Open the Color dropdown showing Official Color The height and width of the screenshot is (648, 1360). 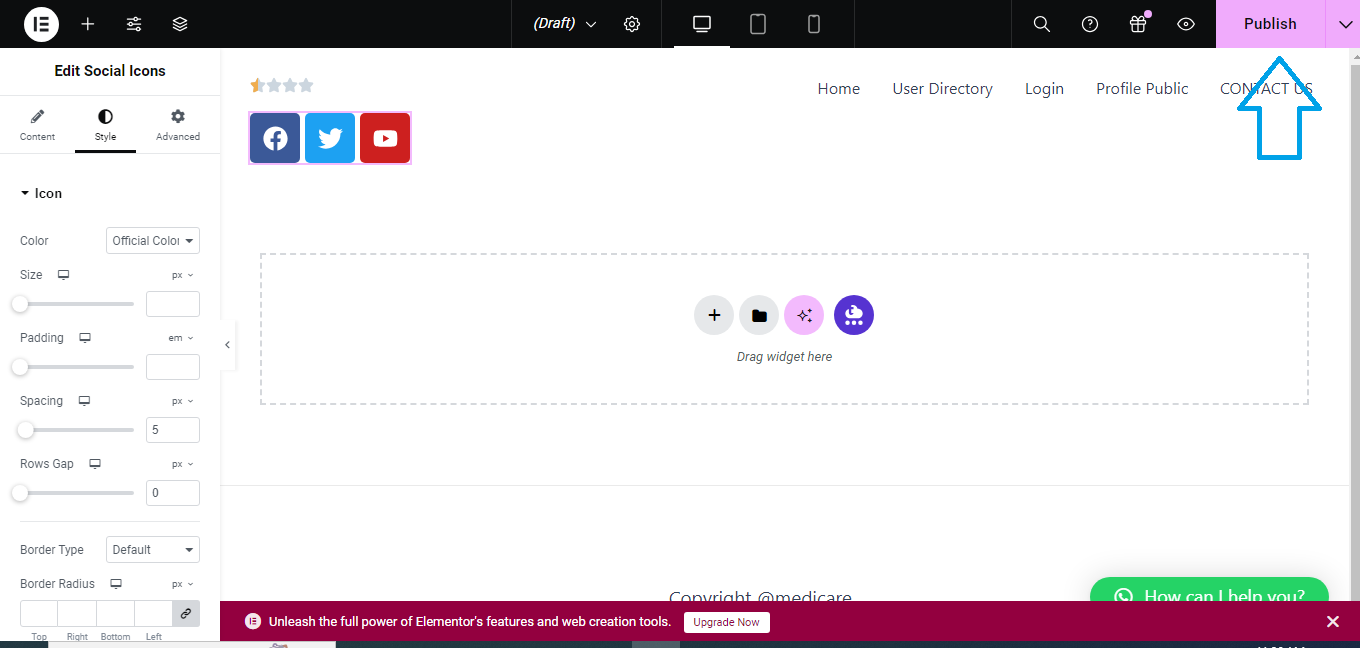[153, 241]
